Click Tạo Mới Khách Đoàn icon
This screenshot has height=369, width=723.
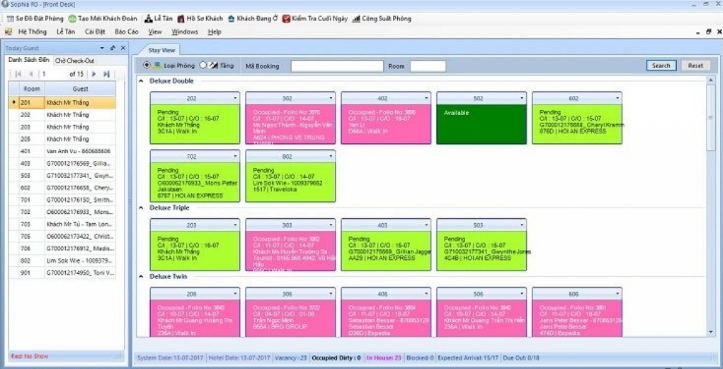72,19
